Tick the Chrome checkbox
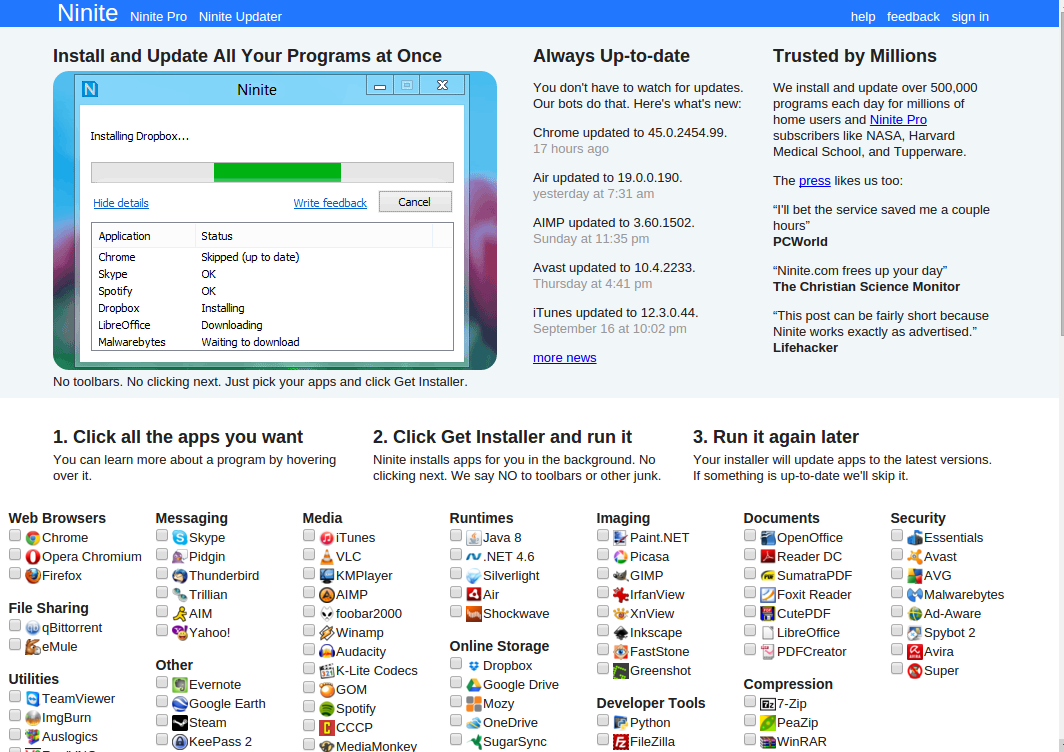This screenshot has width=1064, height=752. tap(15, 535)
